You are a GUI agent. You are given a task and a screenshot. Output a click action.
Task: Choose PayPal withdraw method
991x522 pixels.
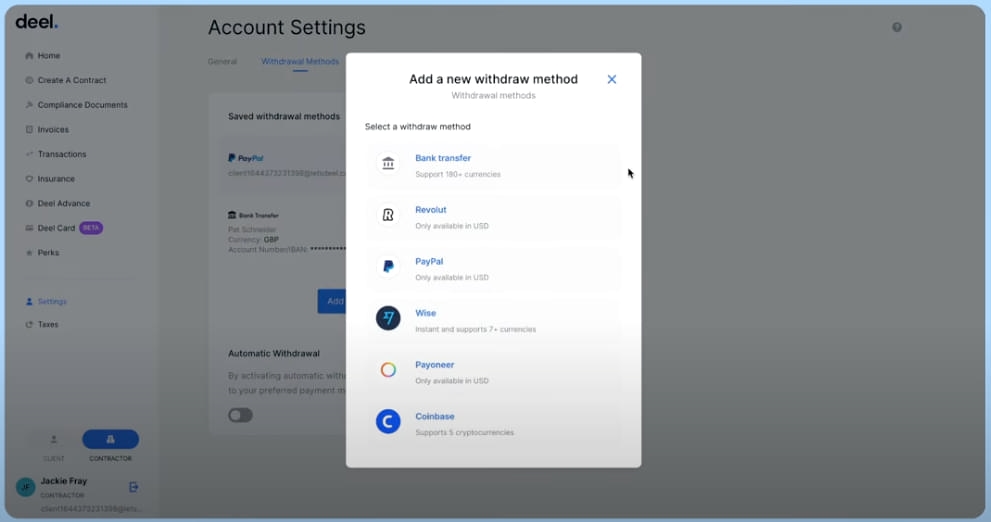494,269
